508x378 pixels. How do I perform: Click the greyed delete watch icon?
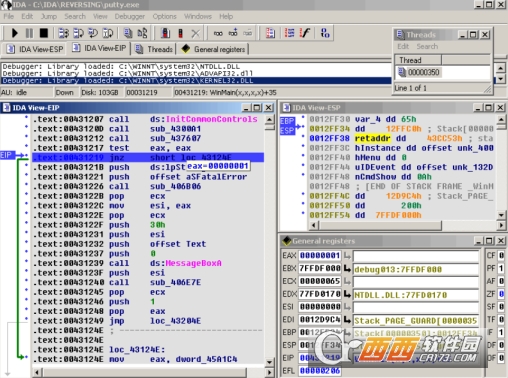tap(247, 33)
